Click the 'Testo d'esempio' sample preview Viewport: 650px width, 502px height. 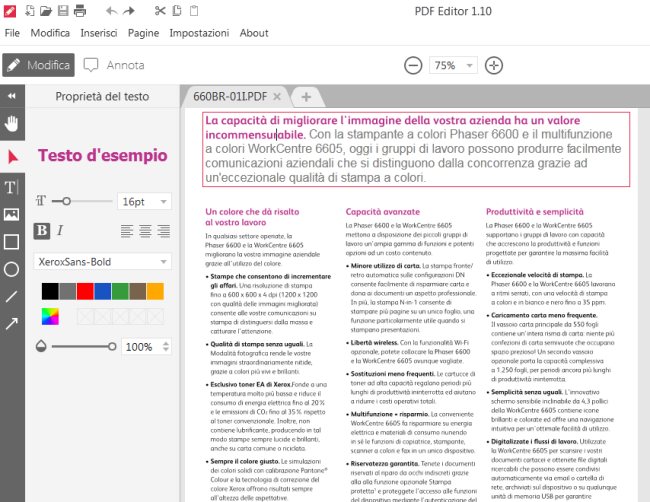click(x=103, y=155)
